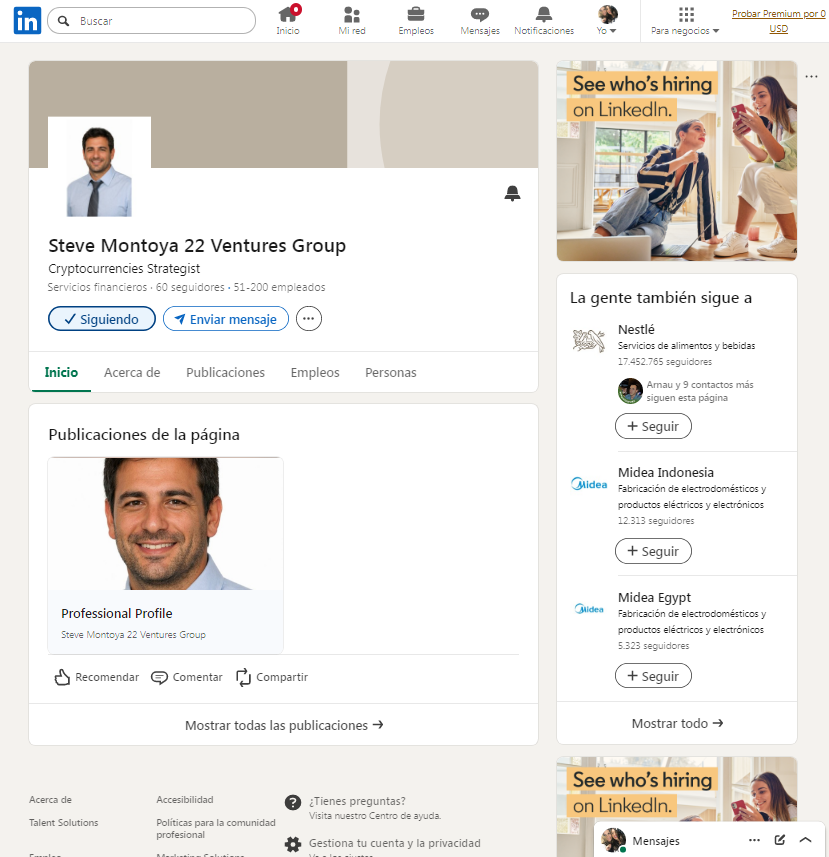Follow Midea Egypt with Seguir
The height and width of the screenshot is (857, 829).
pos(653,676)
